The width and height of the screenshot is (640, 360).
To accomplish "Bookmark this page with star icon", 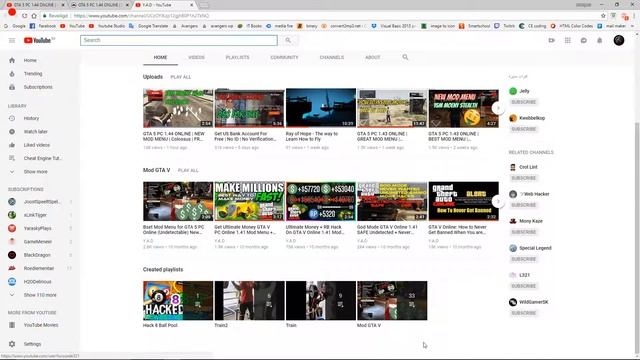I will (x=603, y=16).
